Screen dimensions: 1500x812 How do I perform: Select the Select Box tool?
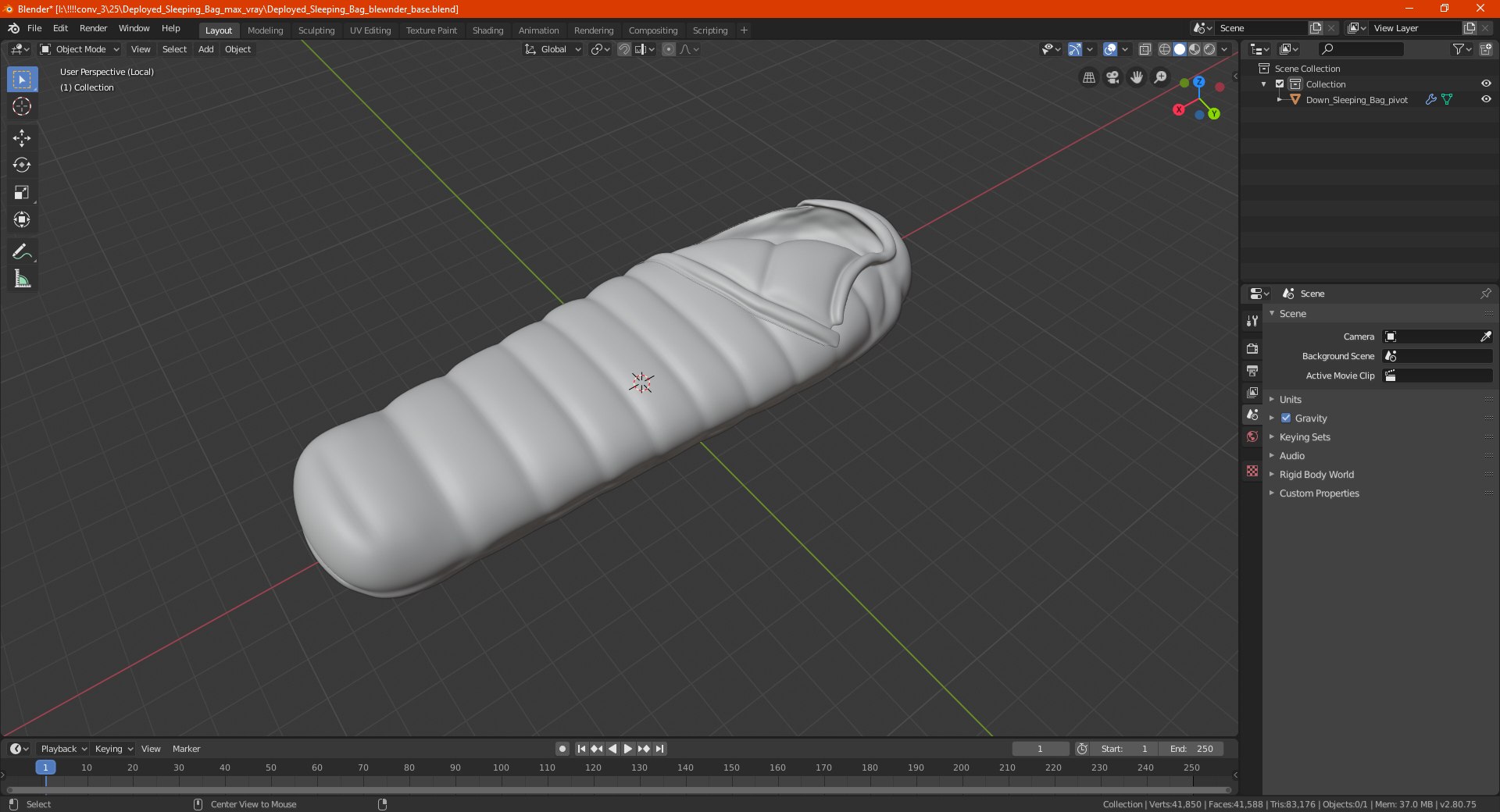click(22, 80)
